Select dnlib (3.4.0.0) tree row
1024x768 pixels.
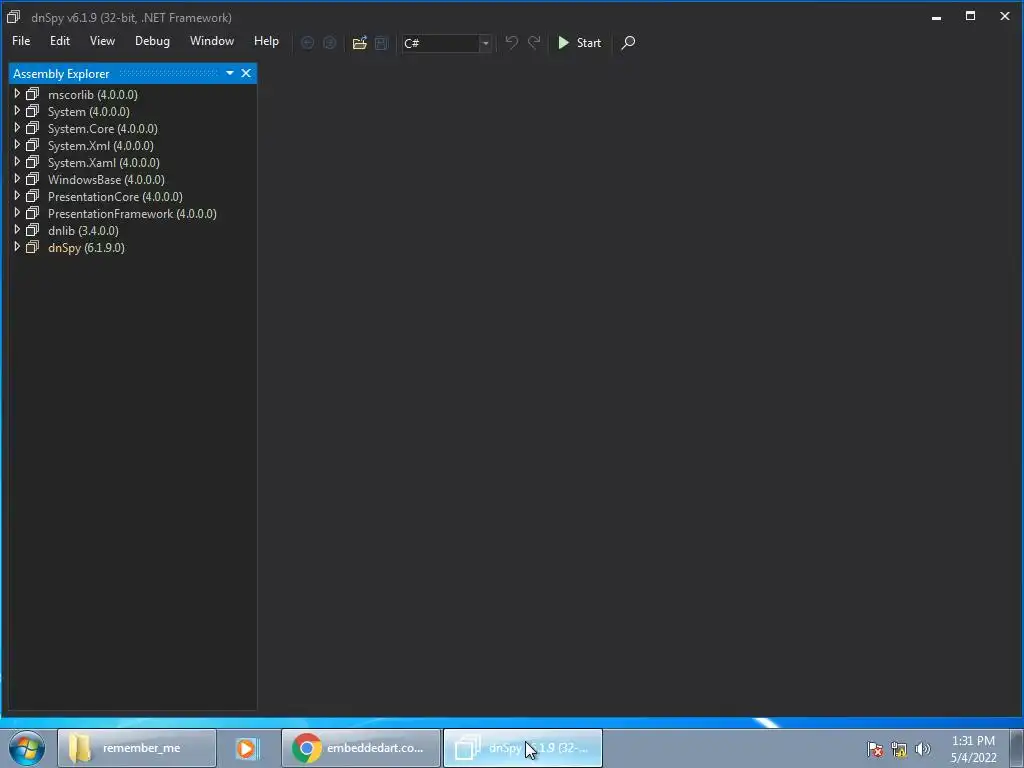83,231
